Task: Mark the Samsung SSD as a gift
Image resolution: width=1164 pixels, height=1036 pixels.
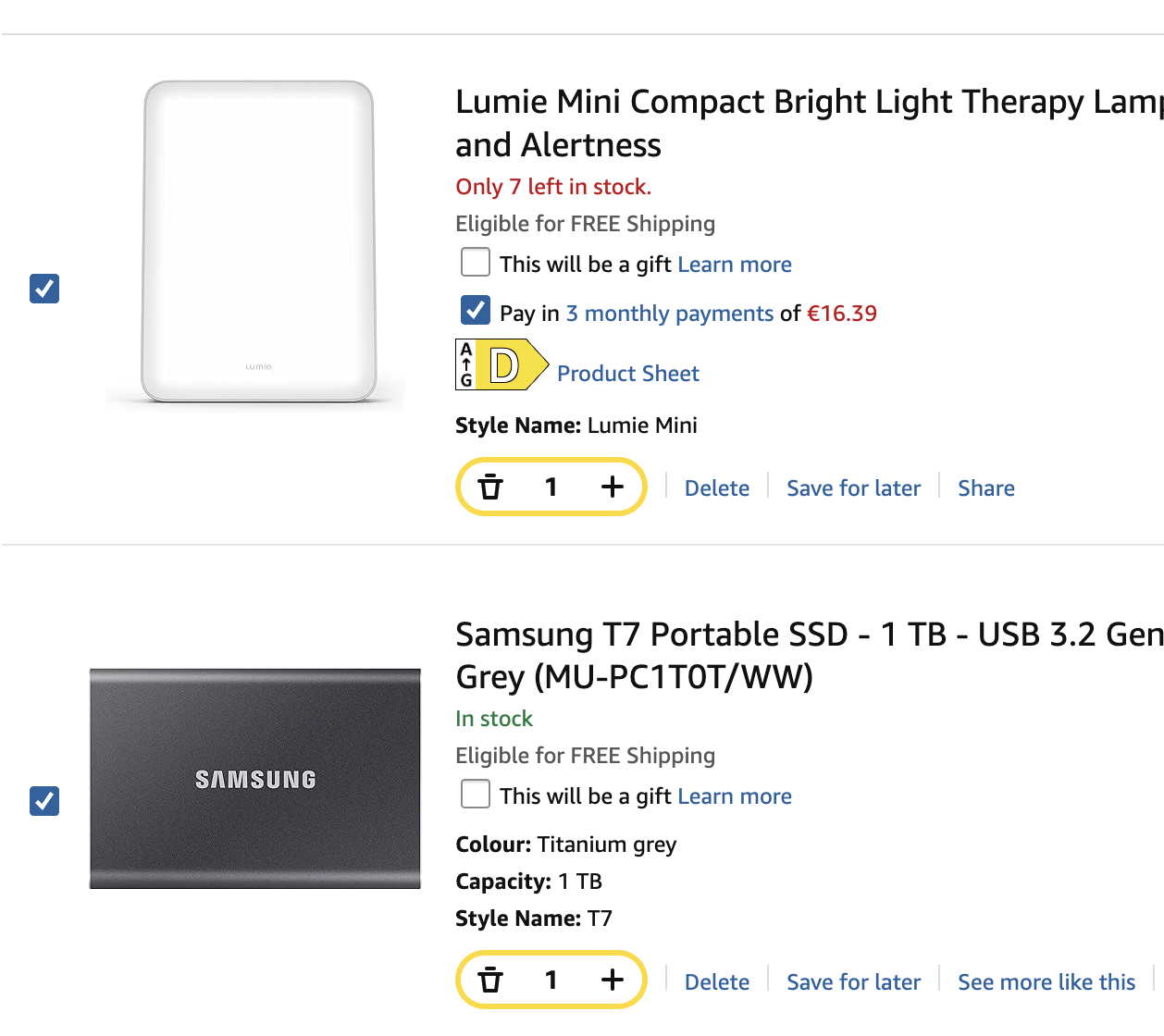Action: point(476,795)
